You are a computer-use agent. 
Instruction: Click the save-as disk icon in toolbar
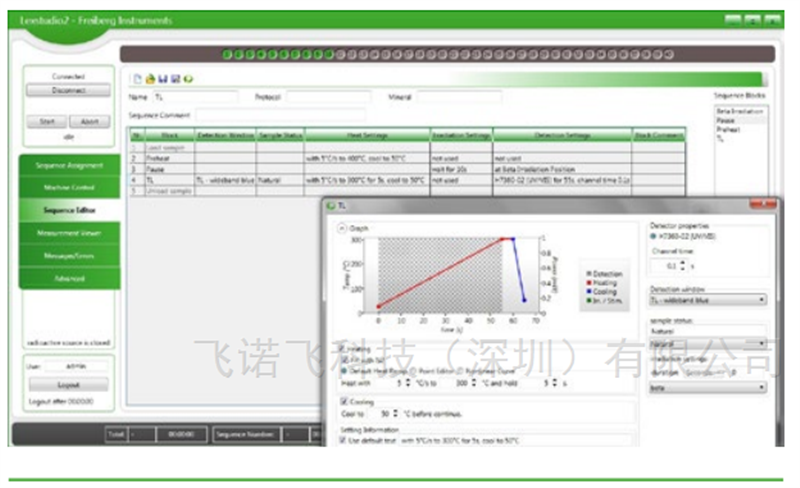coord(175,79)
